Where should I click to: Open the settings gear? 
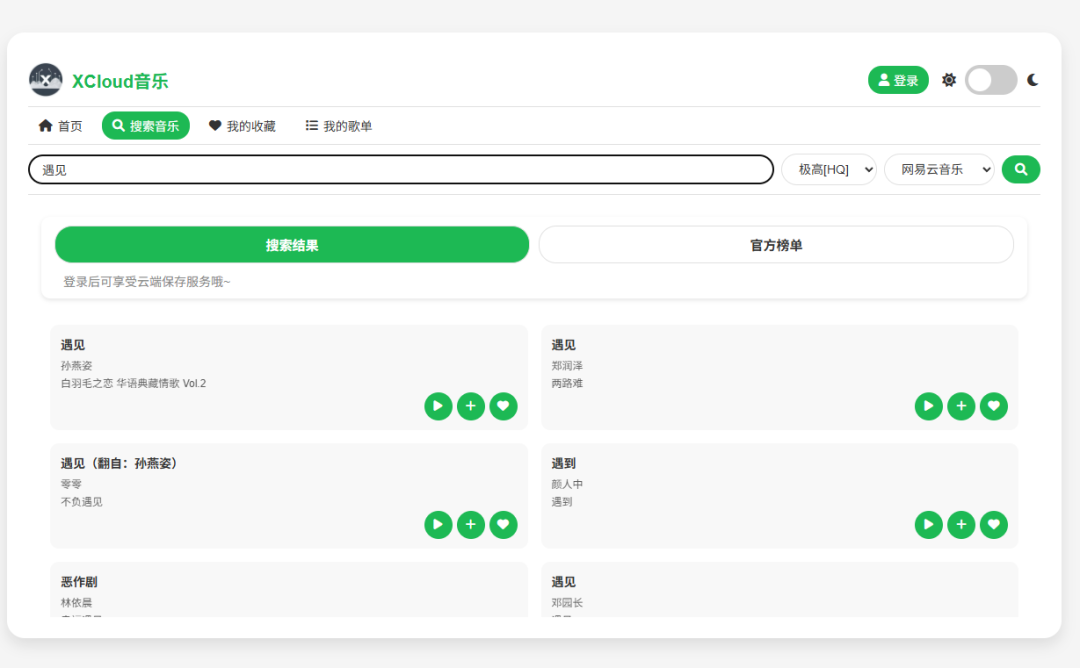pyautogui.click(x=948, y=80)
